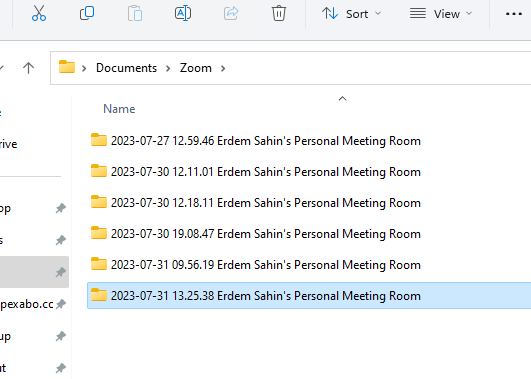531x379 pixels.
Task: Click the folder icon in address bar
Action: 67,67
